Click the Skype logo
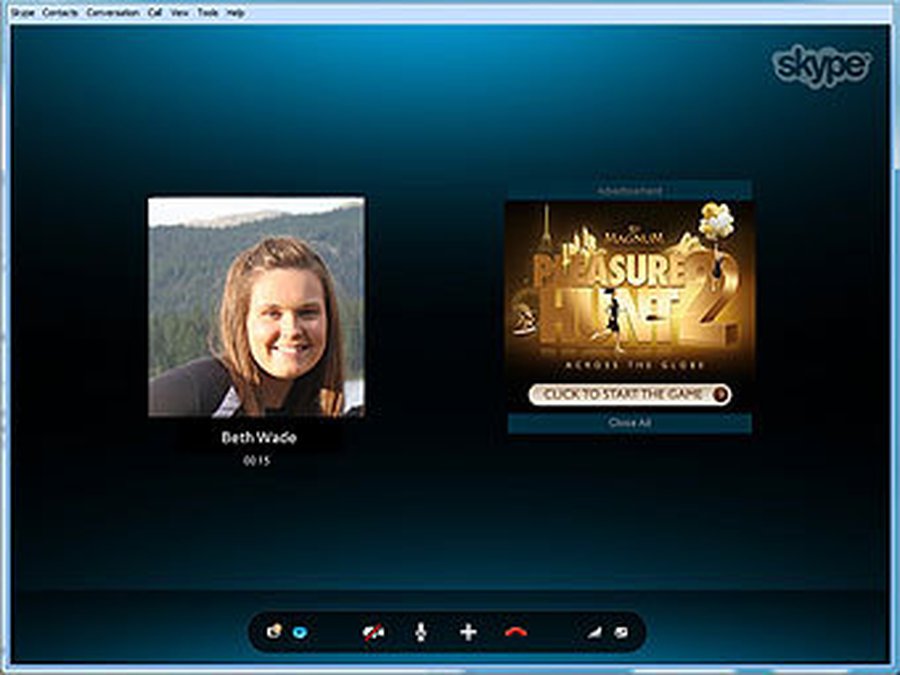The width and height of the screenshot is (900, 675). [820, 65]
